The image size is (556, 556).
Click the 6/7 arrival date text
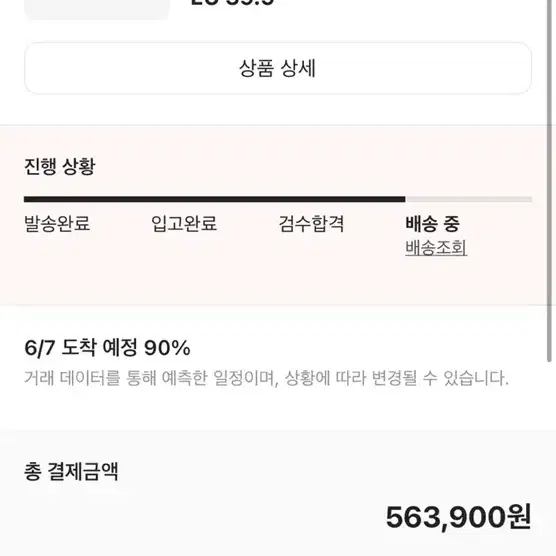pyautogui.click(x=39, y=348)
